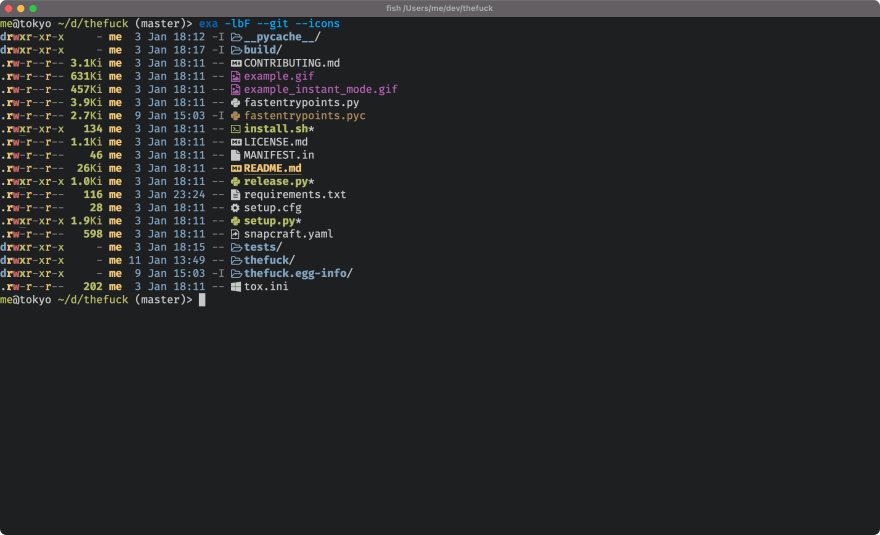
Task: Click the README.md filename
Action: click(272, 168)
